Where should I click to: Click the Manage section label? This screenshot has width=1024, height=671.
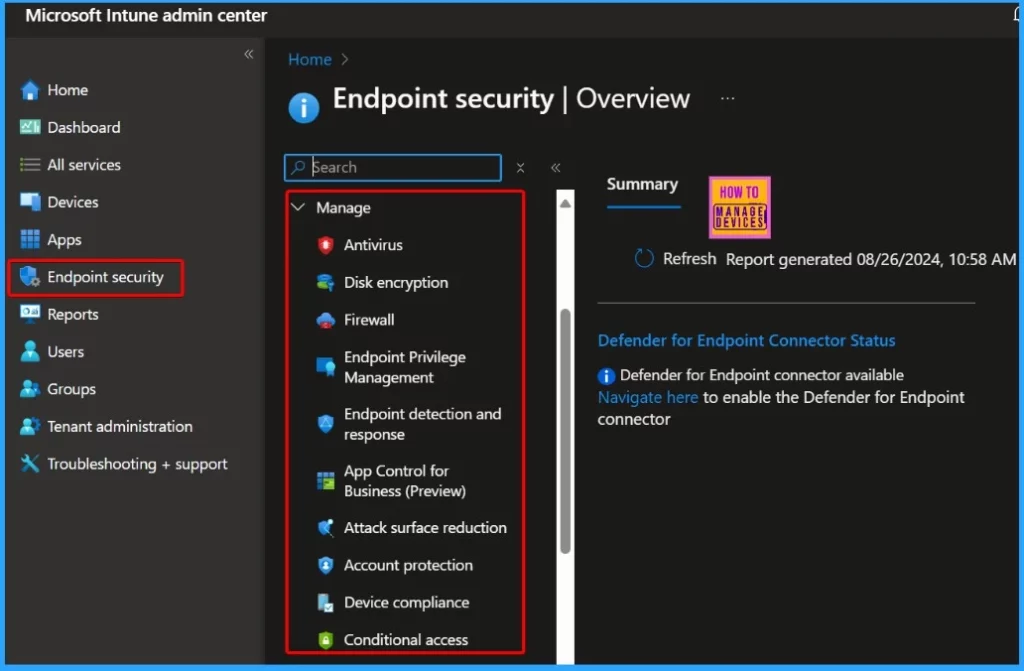[x=344, y=208]
